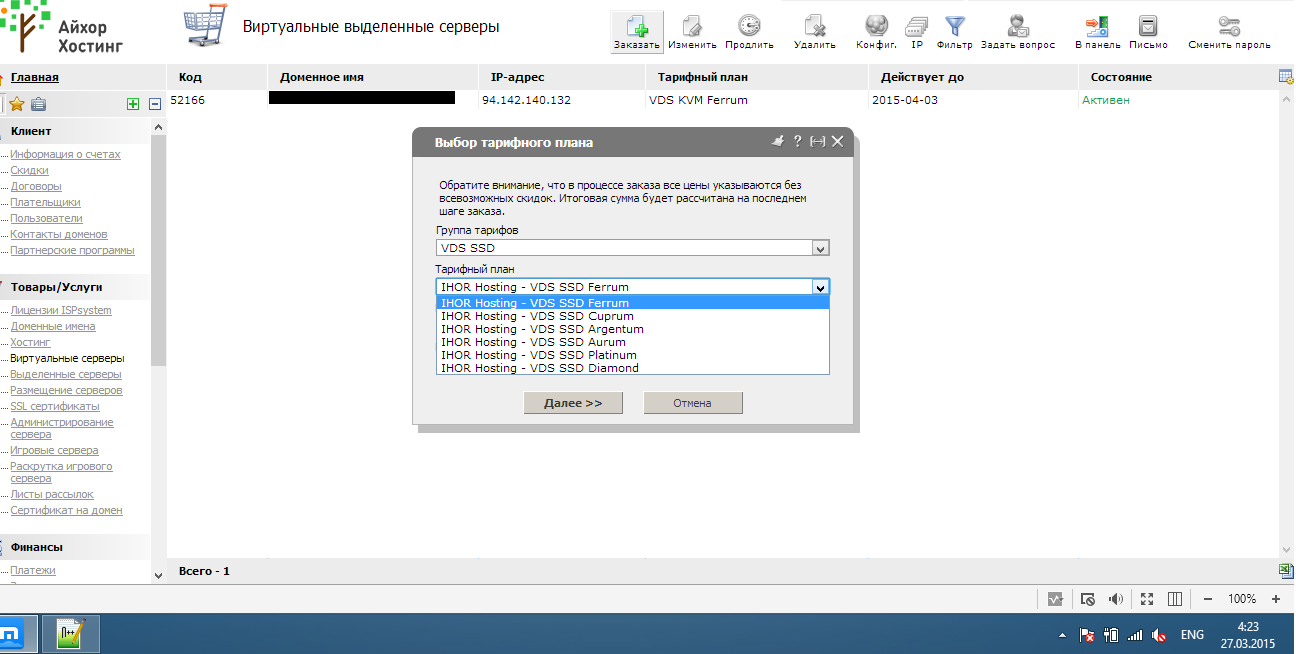
Task: Open Информация о счетах link
Action: [65, 154]
